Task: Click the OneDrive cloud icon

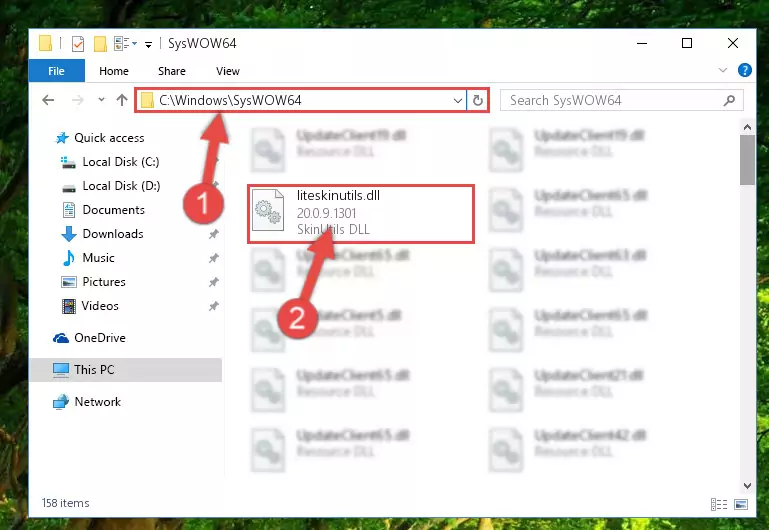Action: (x=60, y=338)
